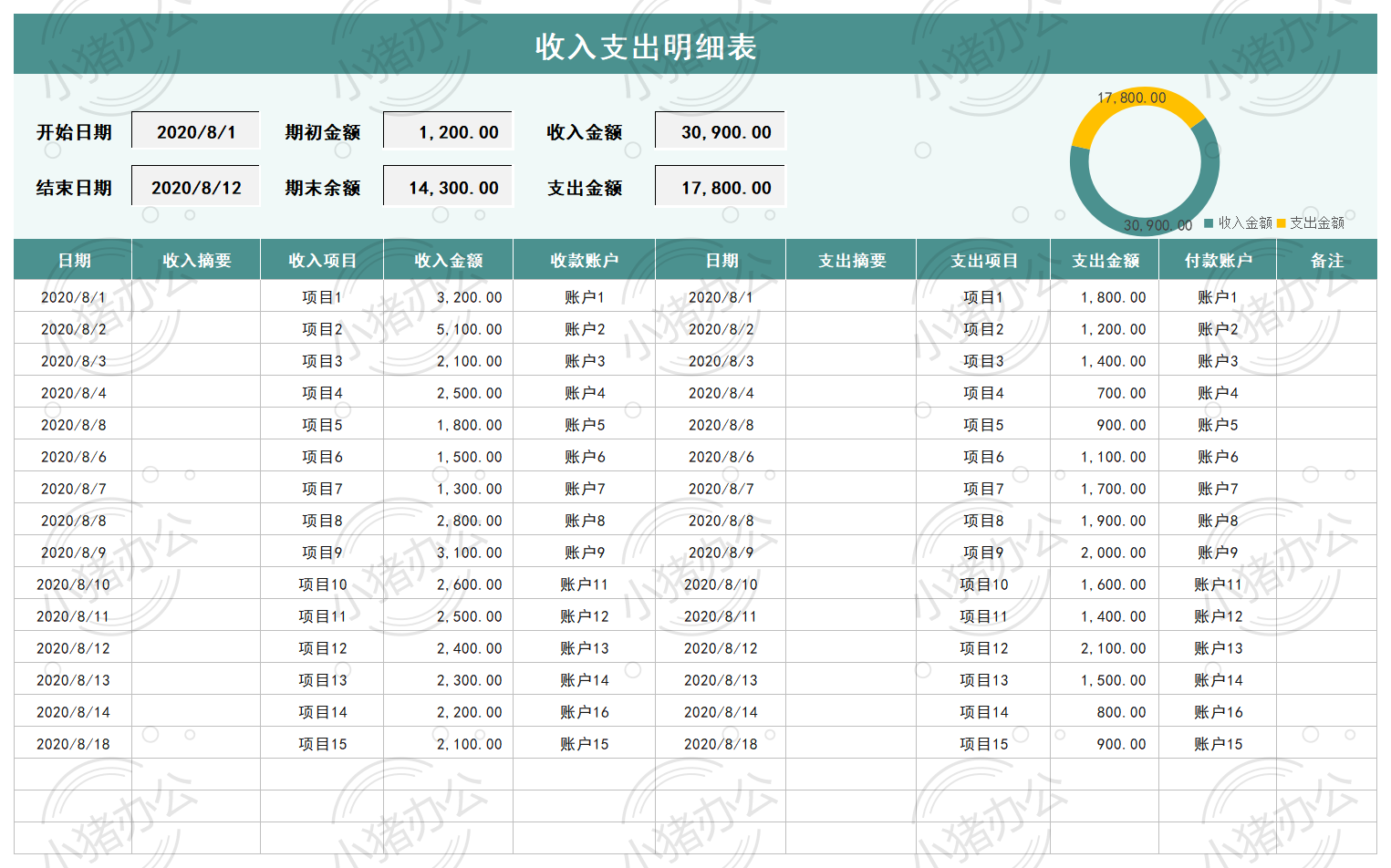The width and height of the screenshot is (1391, 868).
Task: Click the income amount cell 5,100.00
Action: click(x=448, y=328)
